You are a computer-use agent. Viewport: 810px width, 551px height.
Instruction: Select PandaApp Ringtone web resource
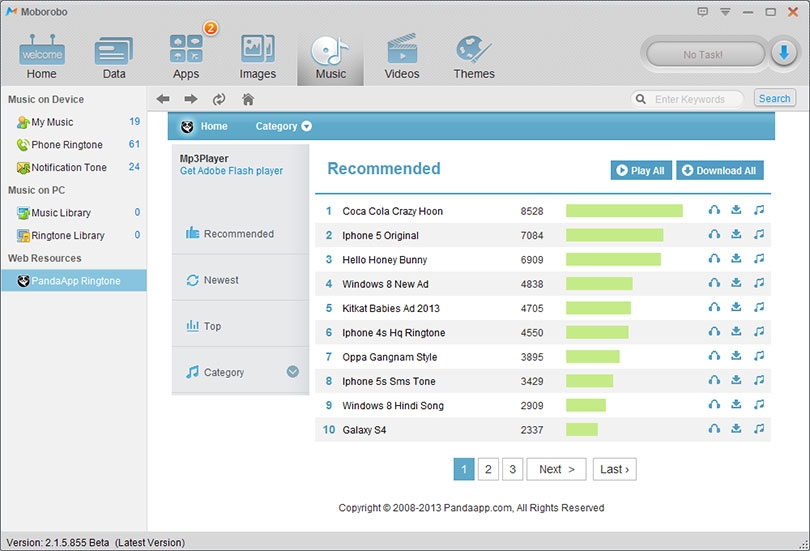tap(74, 280)
